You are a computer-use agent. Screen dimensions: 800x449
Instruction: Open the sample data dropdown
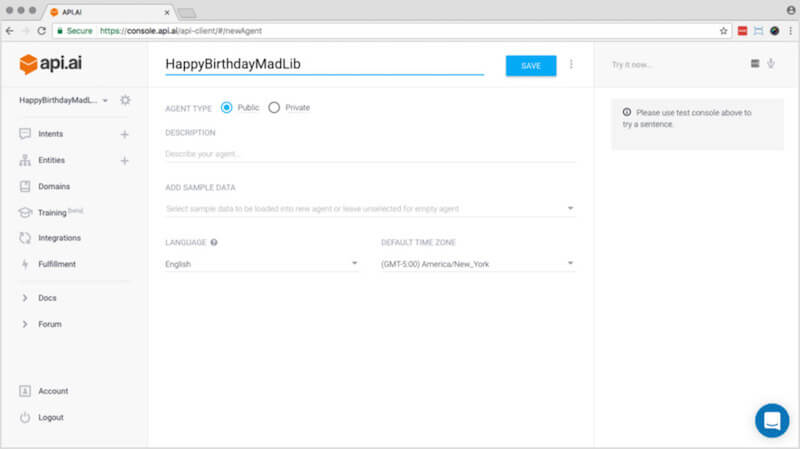[370, 208]
